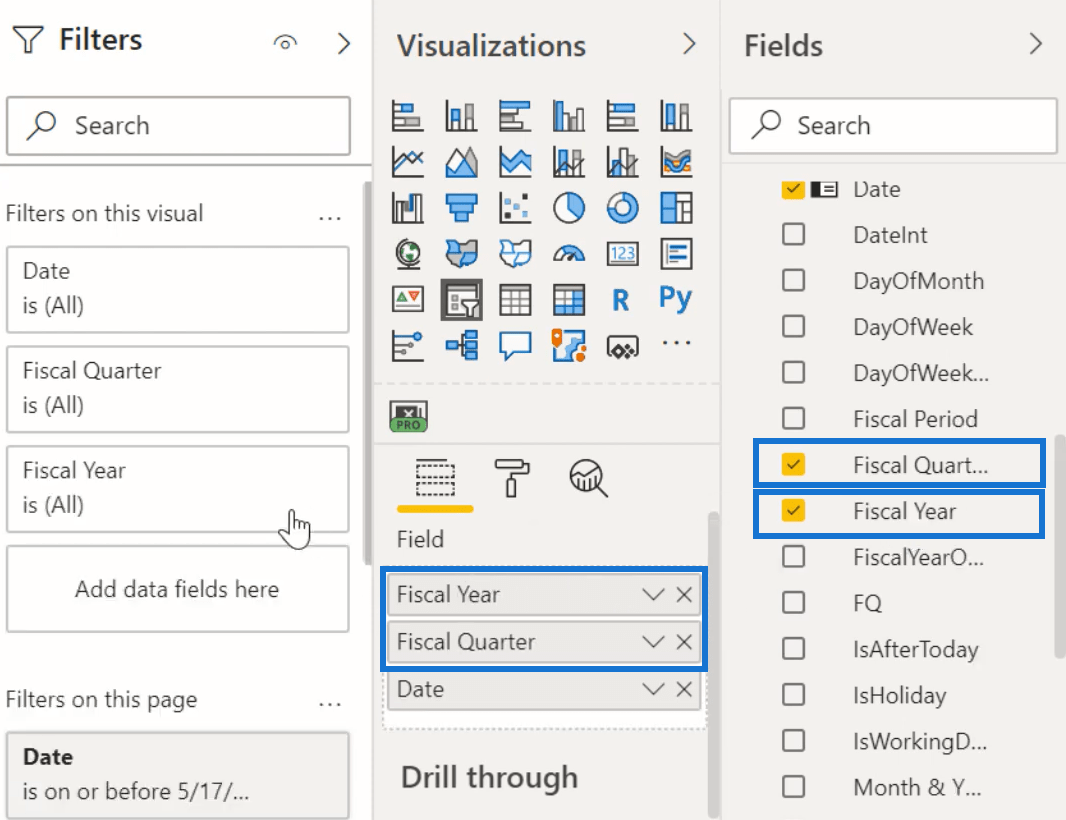Select the key influencers visual
The image size is (1066, 820).
coord(407,345)
